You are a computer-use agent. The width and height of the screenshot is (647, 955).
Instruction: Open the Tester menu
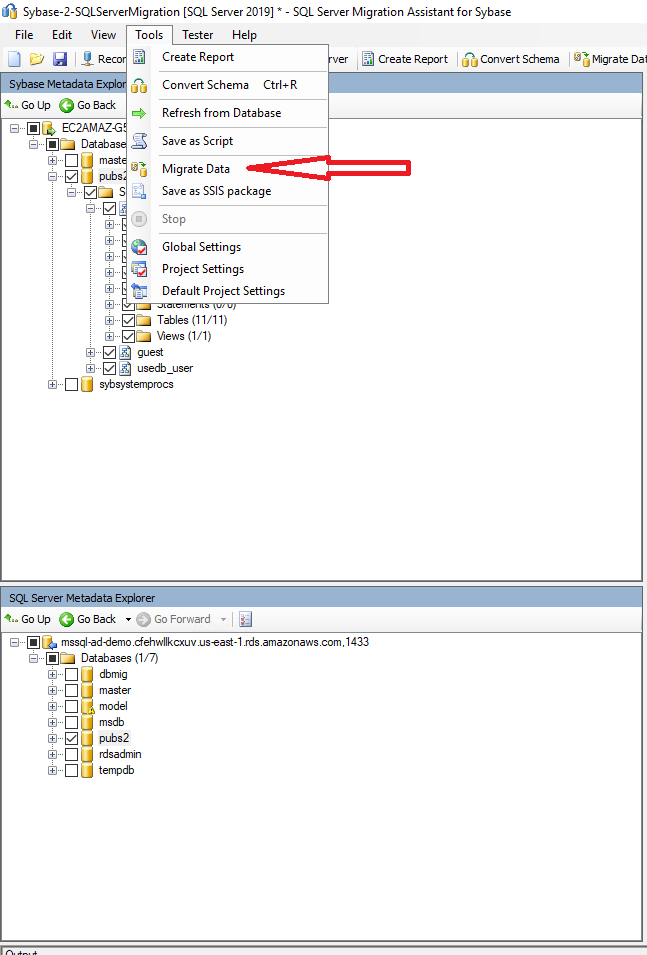tap(197, 35)
